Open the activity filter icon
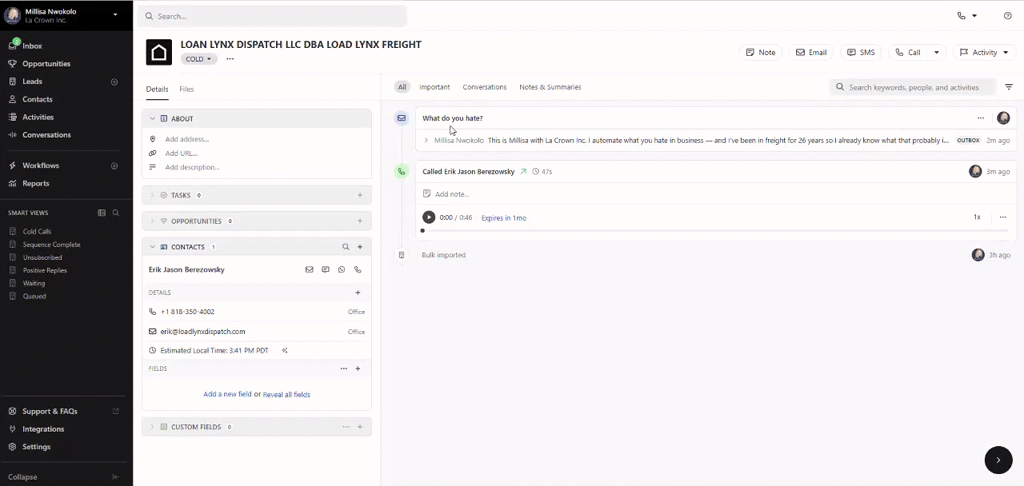The height and width of the screenshot is (486, 1024). click(1009, 87)
